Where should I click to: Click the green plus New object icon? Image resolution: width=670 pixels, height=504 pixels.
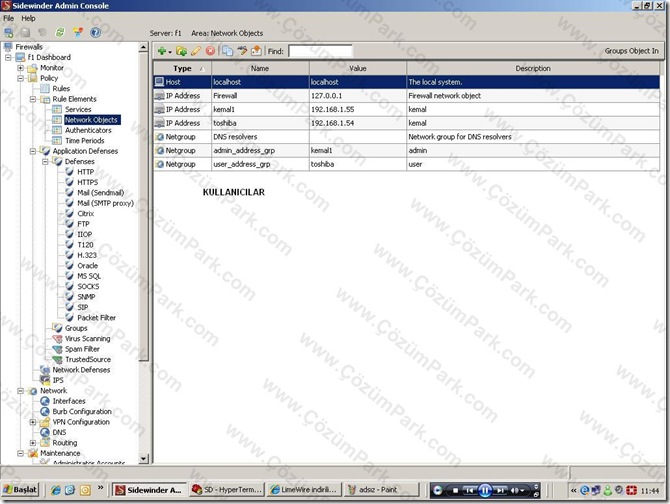tap(162, 51)
